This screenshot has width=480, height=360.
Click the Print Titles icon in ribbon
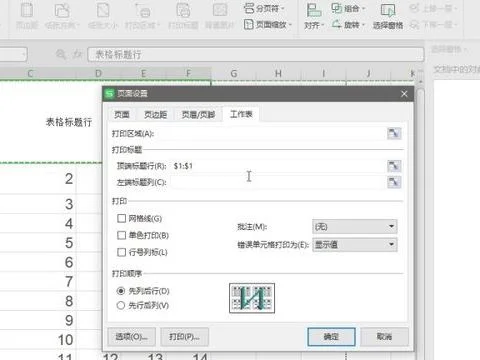(183, 16)
